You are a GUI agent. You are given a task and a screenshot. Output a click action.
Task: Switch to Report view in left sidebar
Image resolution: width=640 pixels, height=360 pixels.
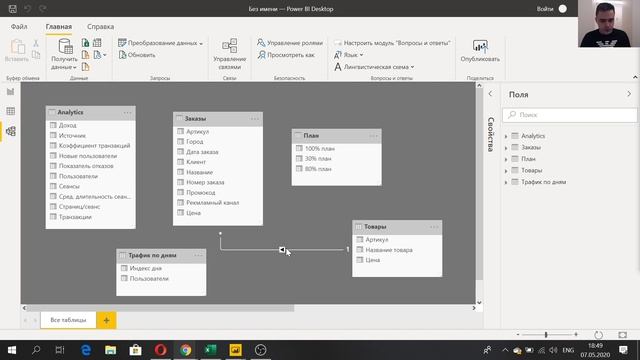11,91
